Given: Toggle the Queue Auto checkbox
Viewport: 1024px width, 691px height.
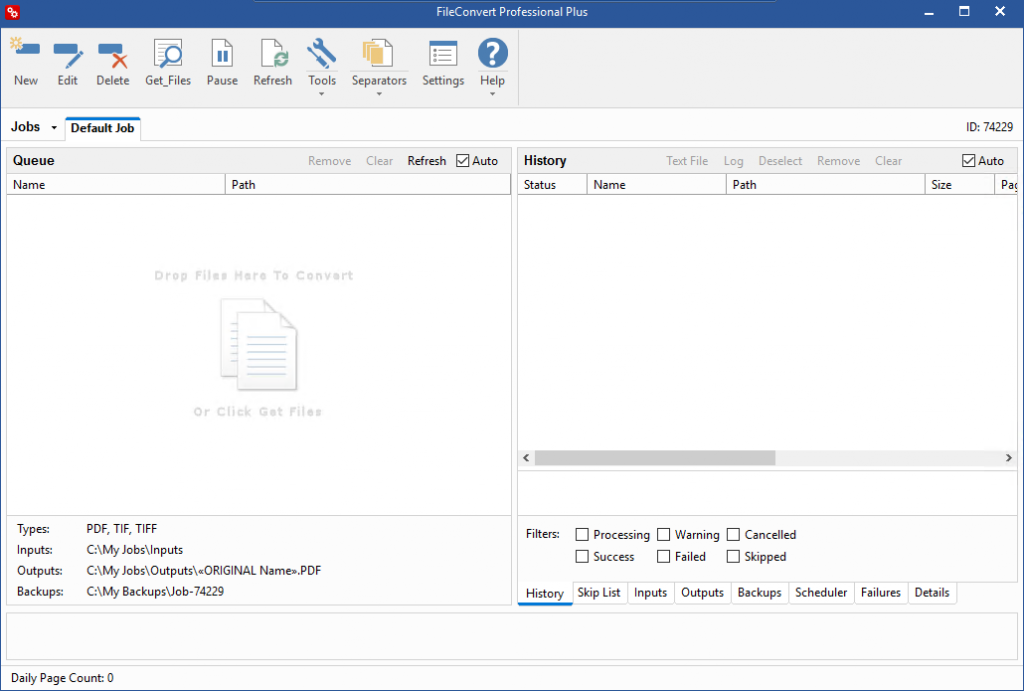Looking at the screenshot, I should click(x=462, y=161).
